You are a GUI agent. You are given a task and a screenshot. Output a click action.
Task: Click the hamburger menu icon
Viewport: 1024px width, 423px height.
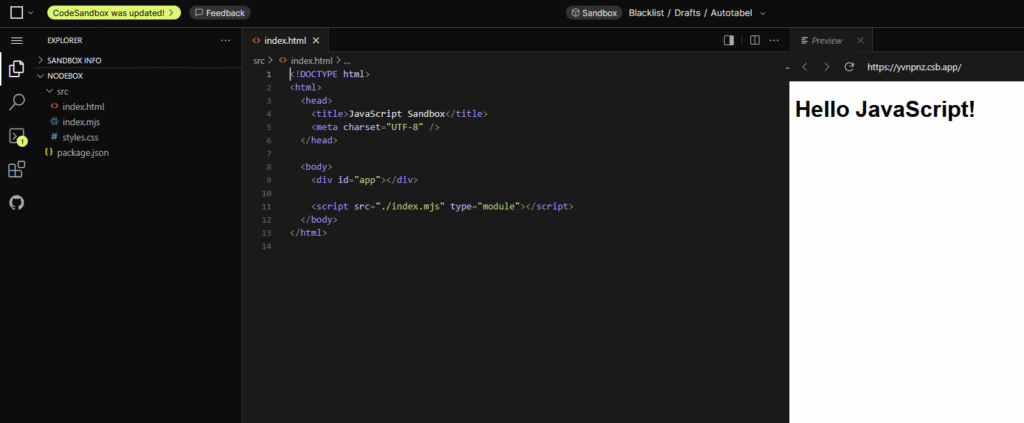[16, 40]
